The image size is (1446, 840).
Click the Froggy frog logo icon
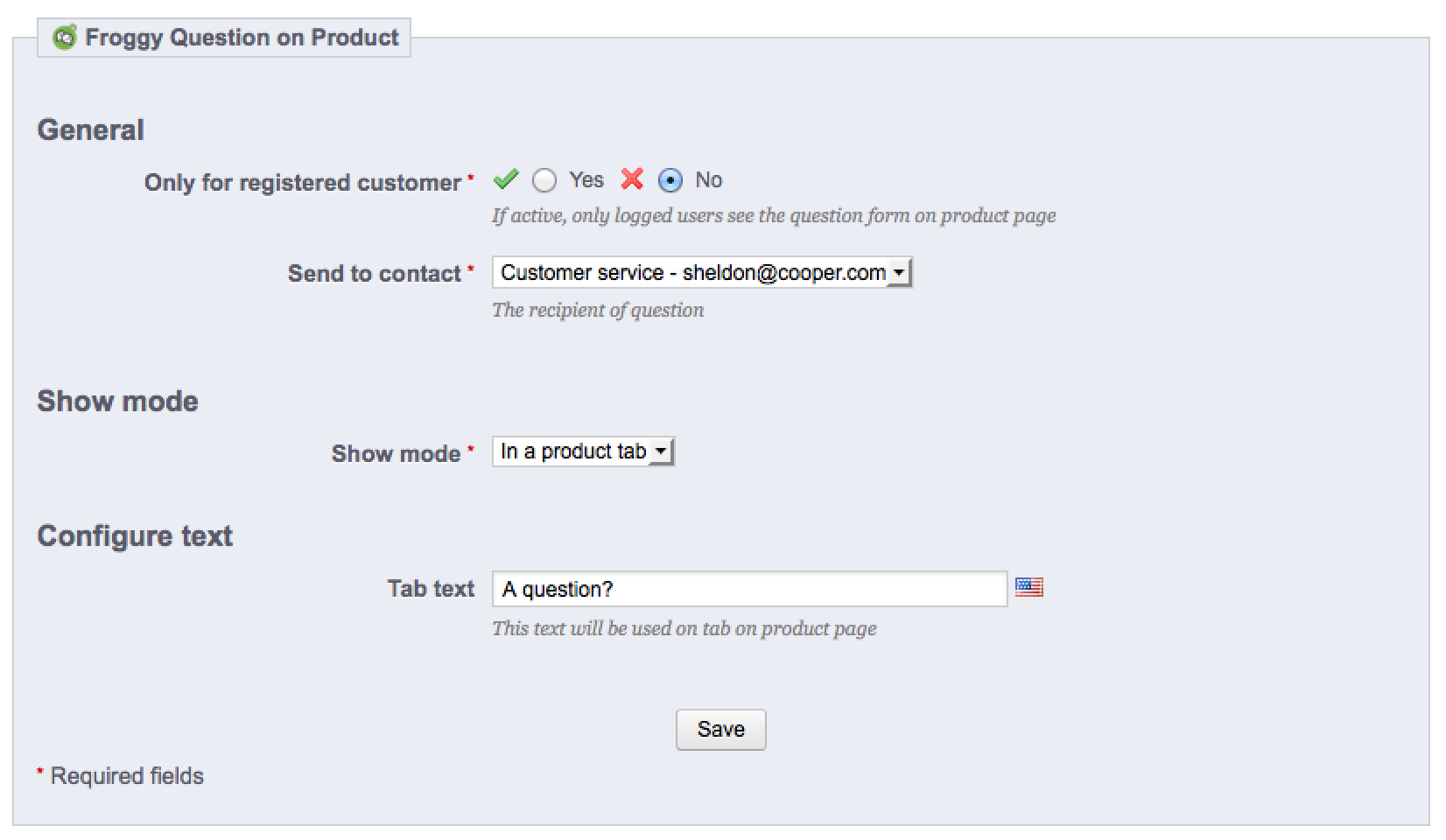pos(64,38)
